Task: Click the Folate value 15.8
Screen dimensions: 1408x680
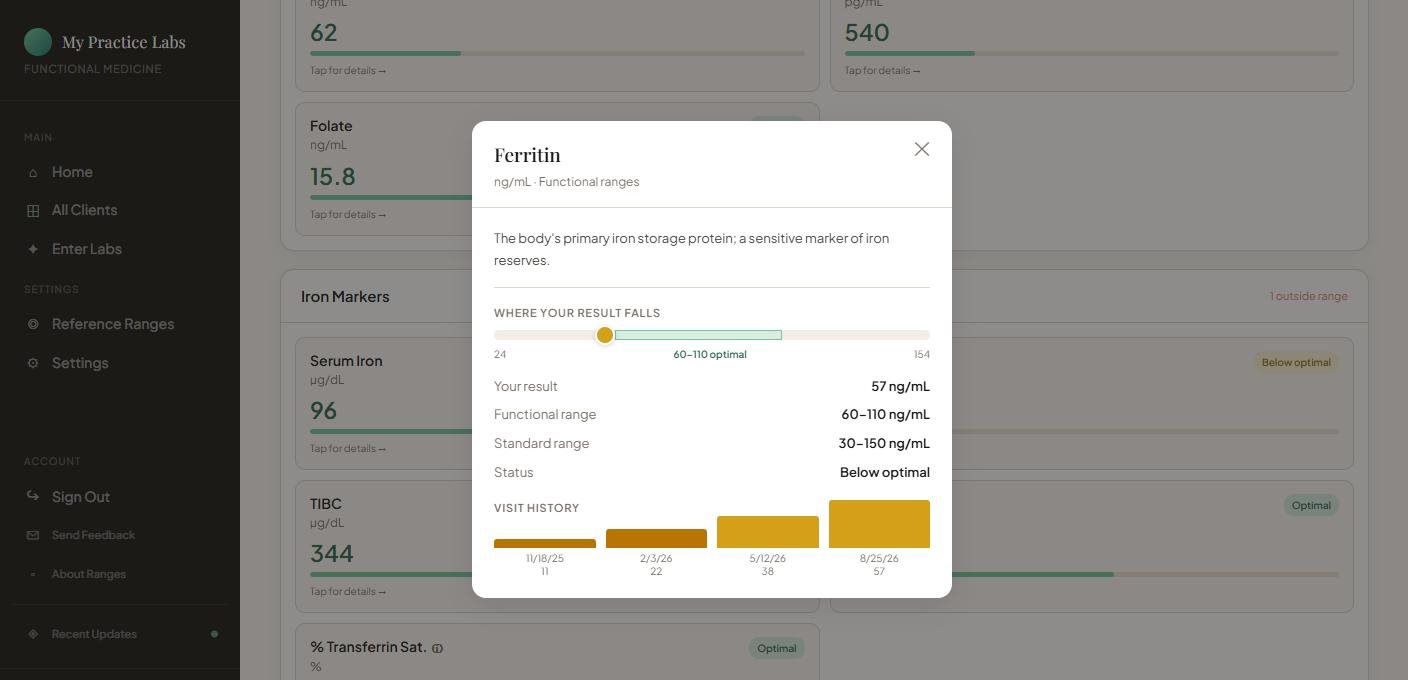Action: tap(333, 177)
